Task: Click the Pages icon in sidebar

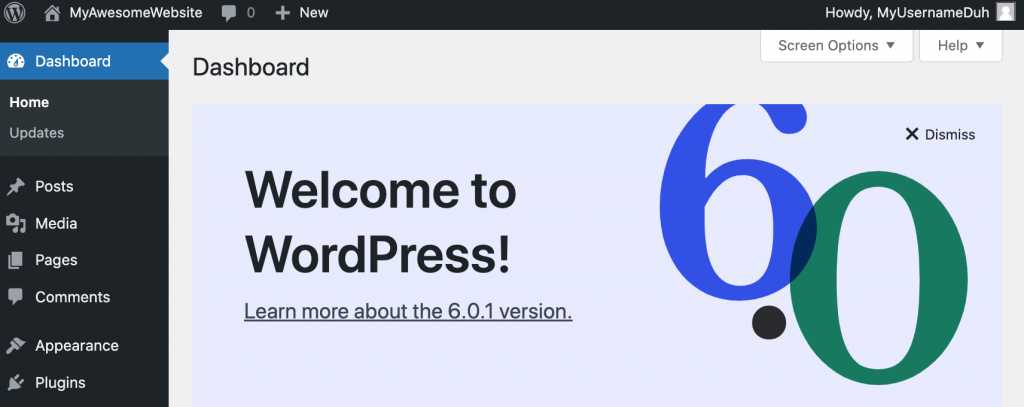Action: point(16,261)
